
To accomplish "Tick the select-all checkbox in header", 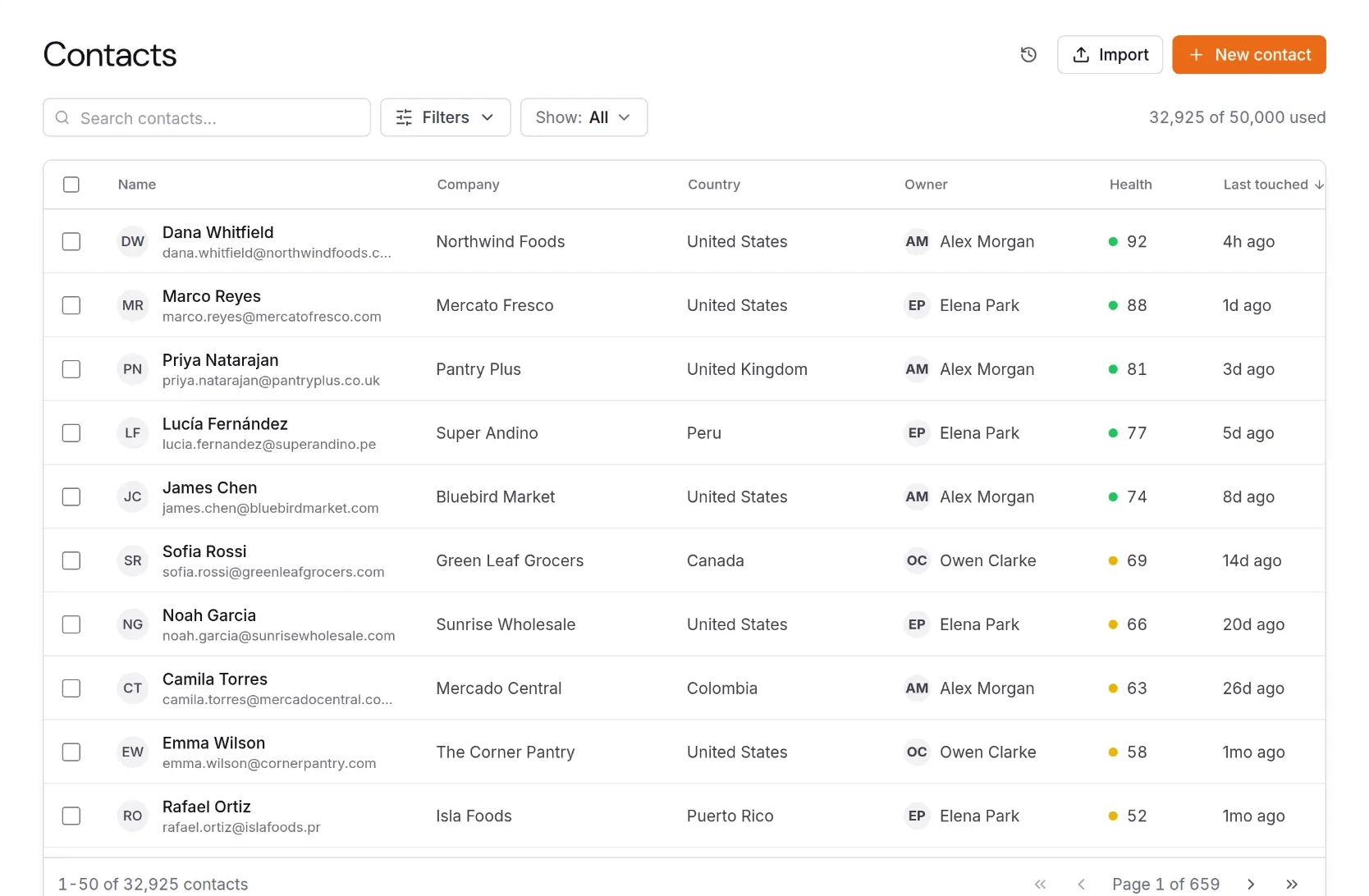I will point(71,185).
